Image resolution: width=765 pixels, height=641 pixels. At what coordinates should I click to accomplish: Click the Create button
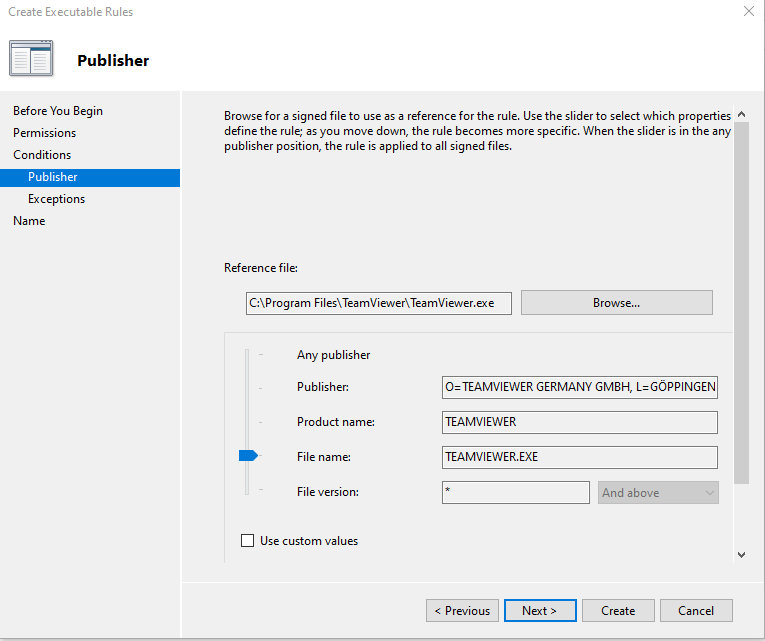(x=618, y=611)
